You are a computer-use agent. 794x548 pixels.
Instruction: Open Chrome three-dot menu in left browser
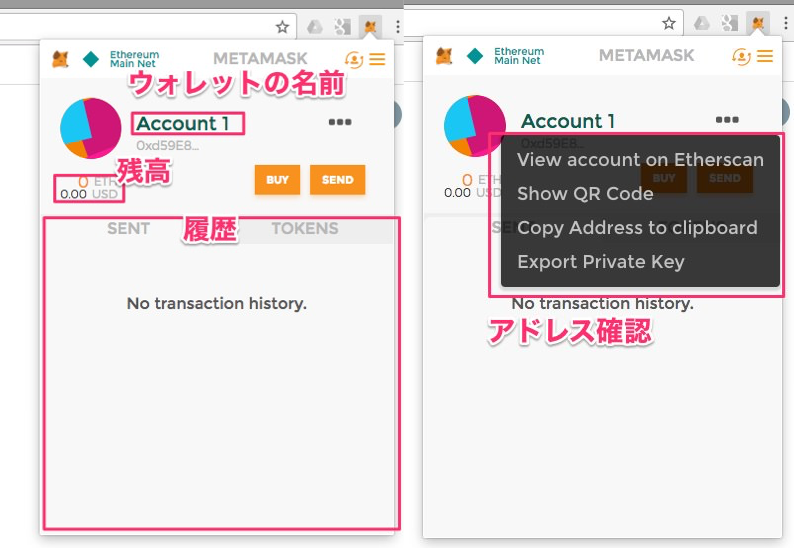click(x=398, y=26)
